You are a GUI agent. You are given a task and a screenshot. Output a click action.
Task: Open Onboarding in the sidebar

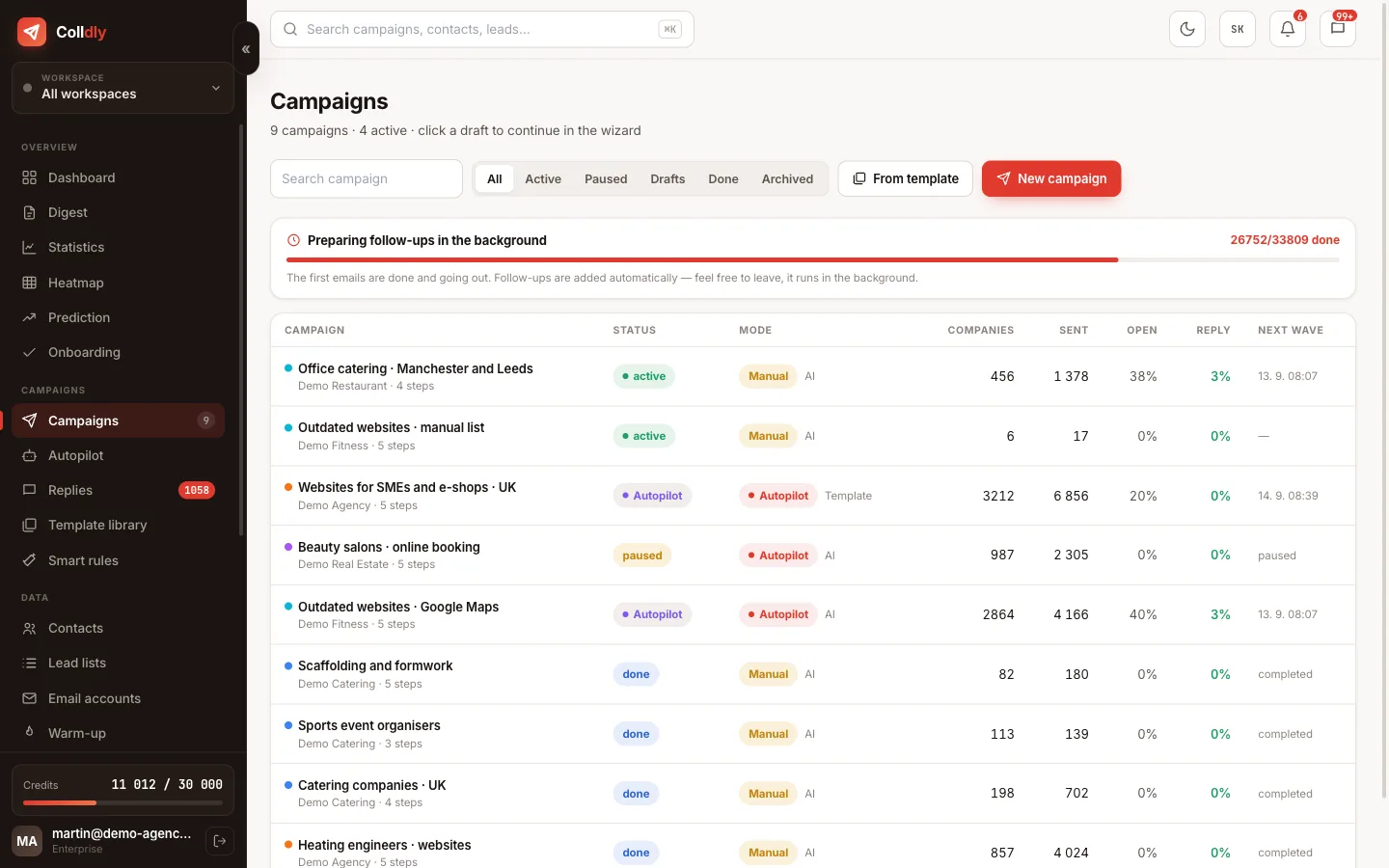[x=118, y=352]
